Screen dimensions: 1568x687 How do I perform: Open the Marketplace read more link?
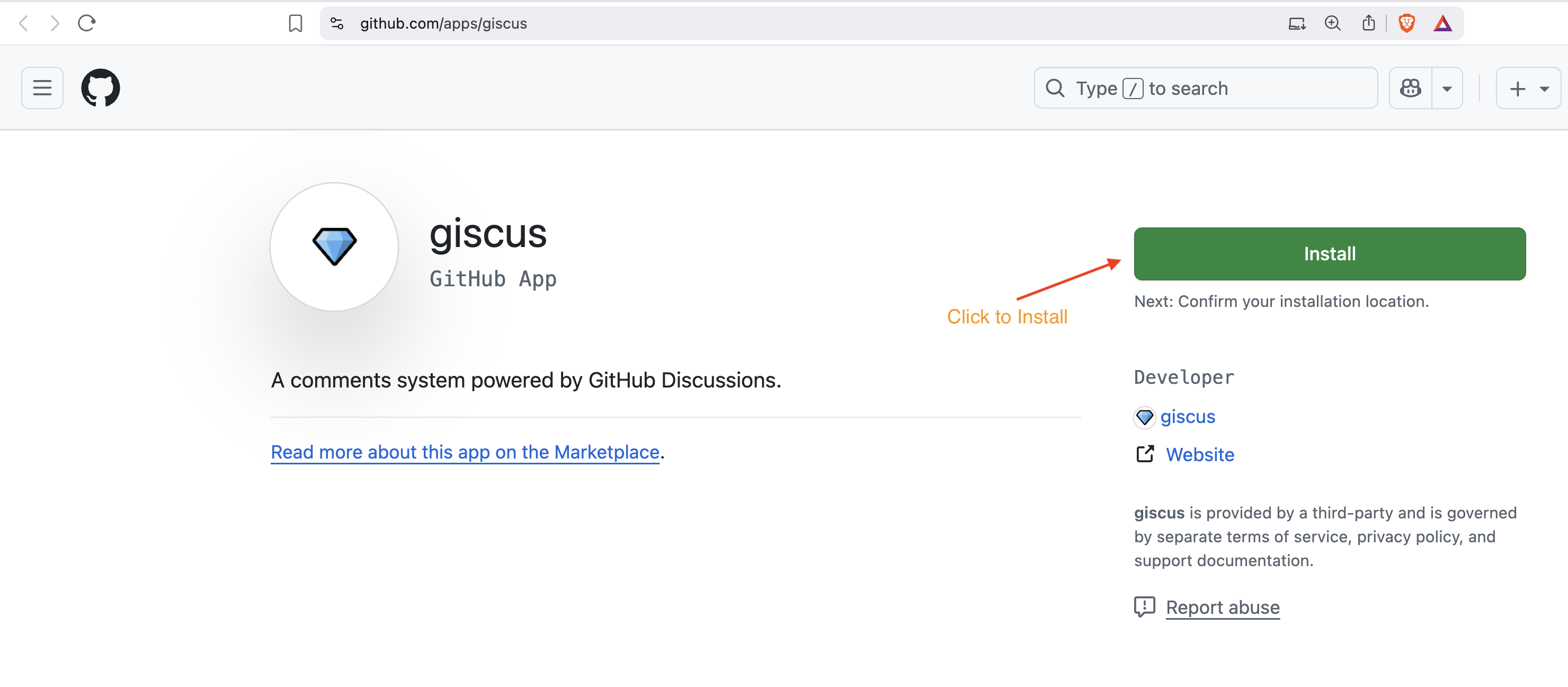coord(465,452)
